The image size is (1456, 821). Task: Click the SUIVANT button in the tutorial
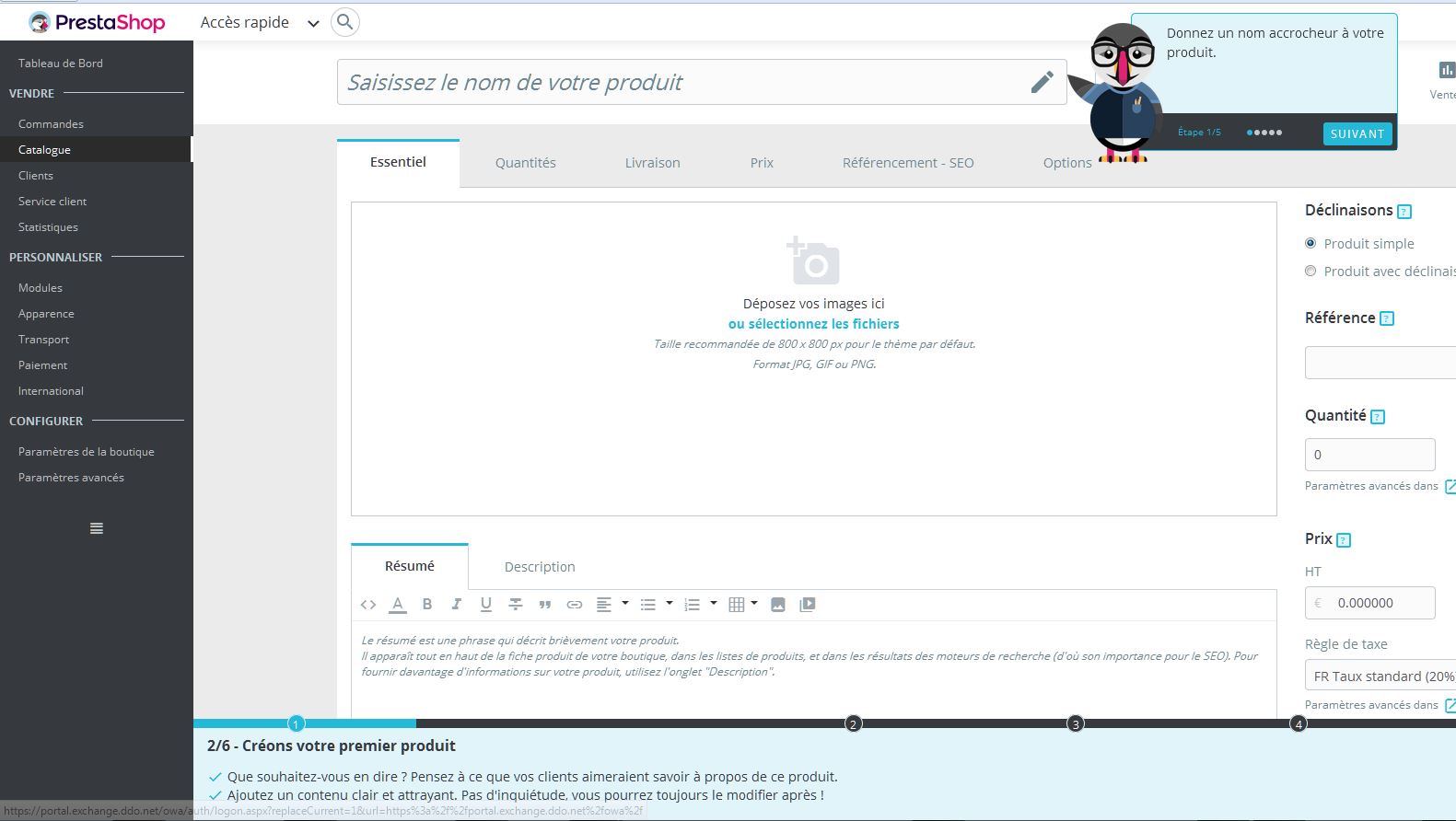1357,133
